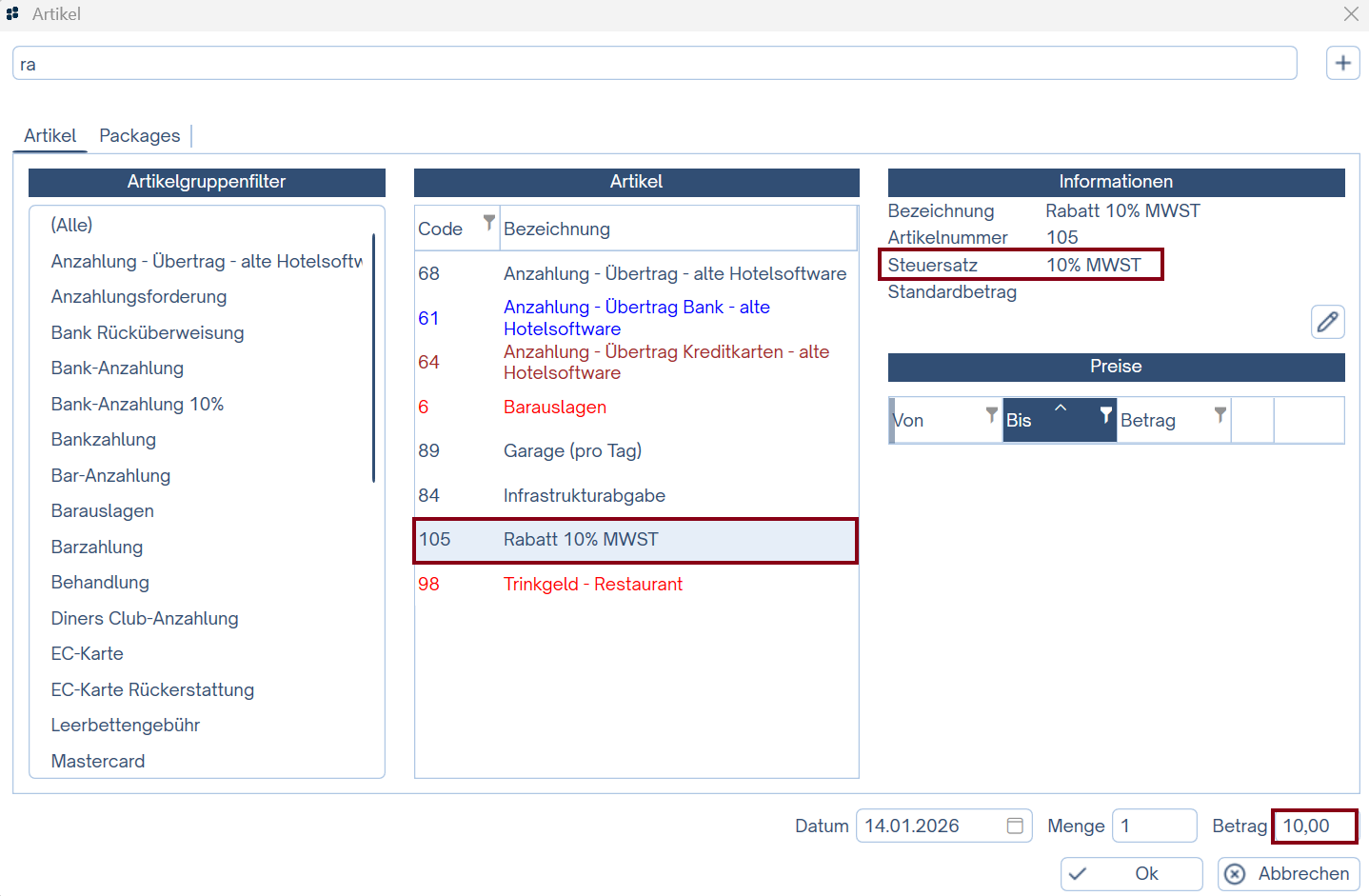Click the filter icon on Betrag column
Viewport: 1369px width, 896px height.
[1220, 414]
